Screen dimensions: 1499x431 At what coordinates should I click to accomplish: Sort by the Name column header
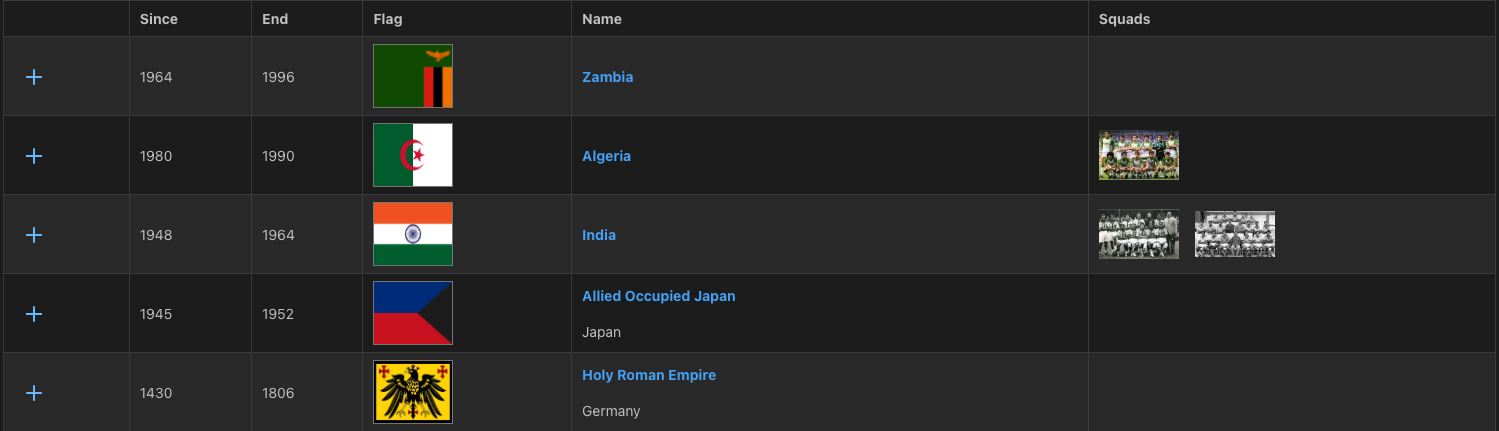click(x=602, y=19)
